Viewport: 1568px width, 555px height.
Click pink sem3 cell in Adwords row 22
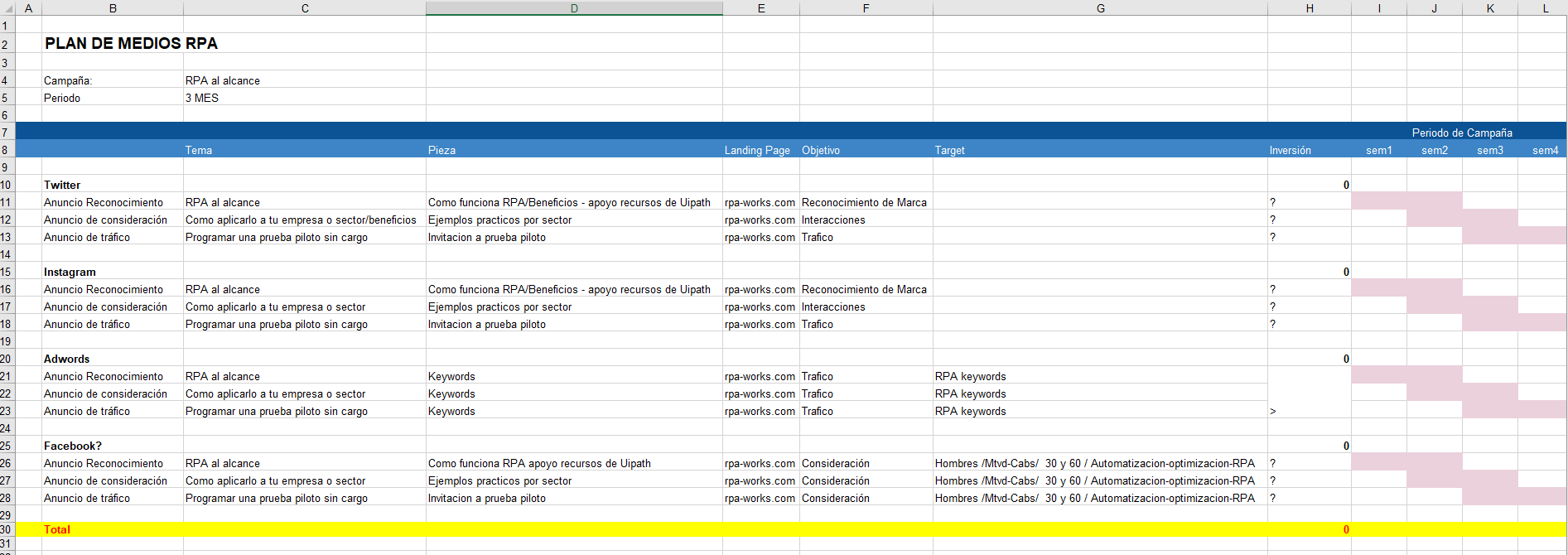click(1490, 393)
